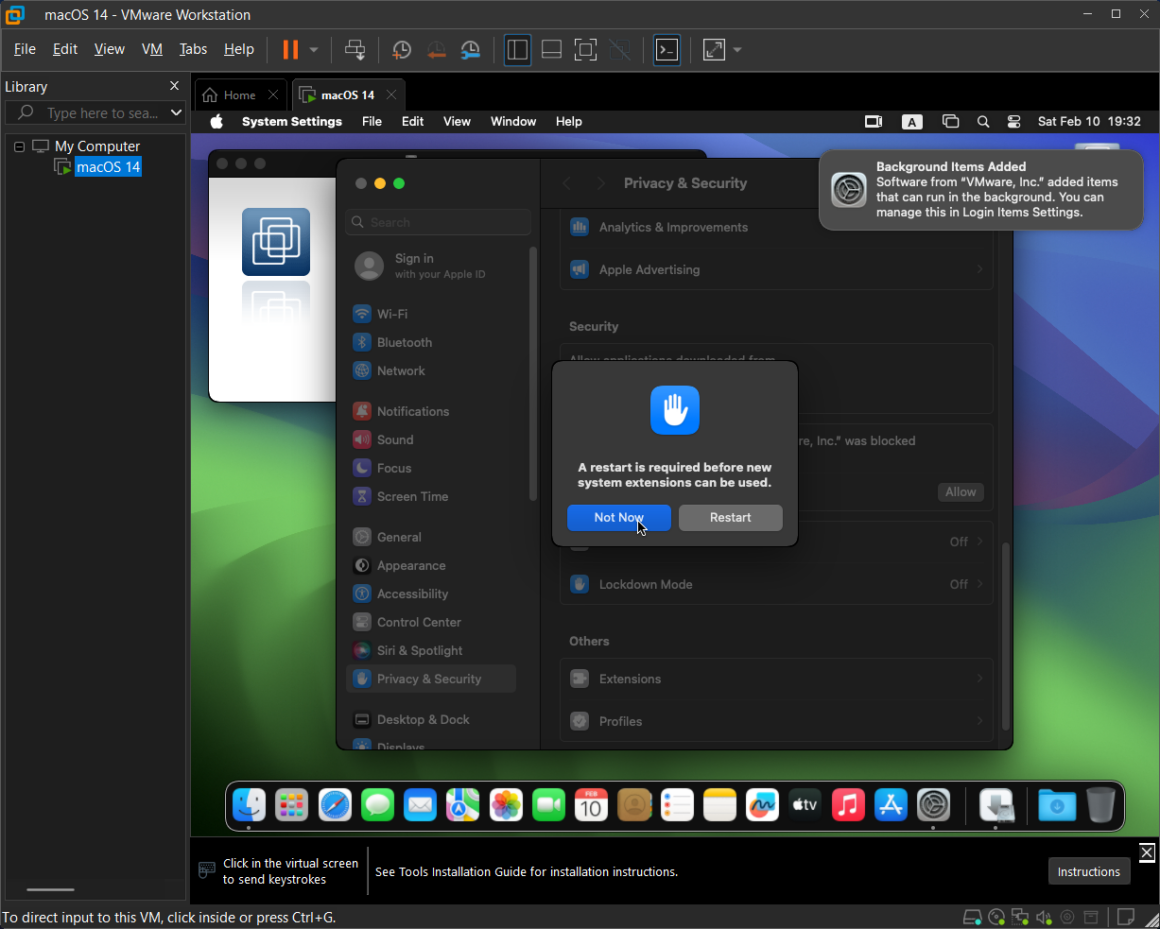Open the VMware View menu
Image resolution: width=1160 pixels, height=929 pixels.
point(109,49)
